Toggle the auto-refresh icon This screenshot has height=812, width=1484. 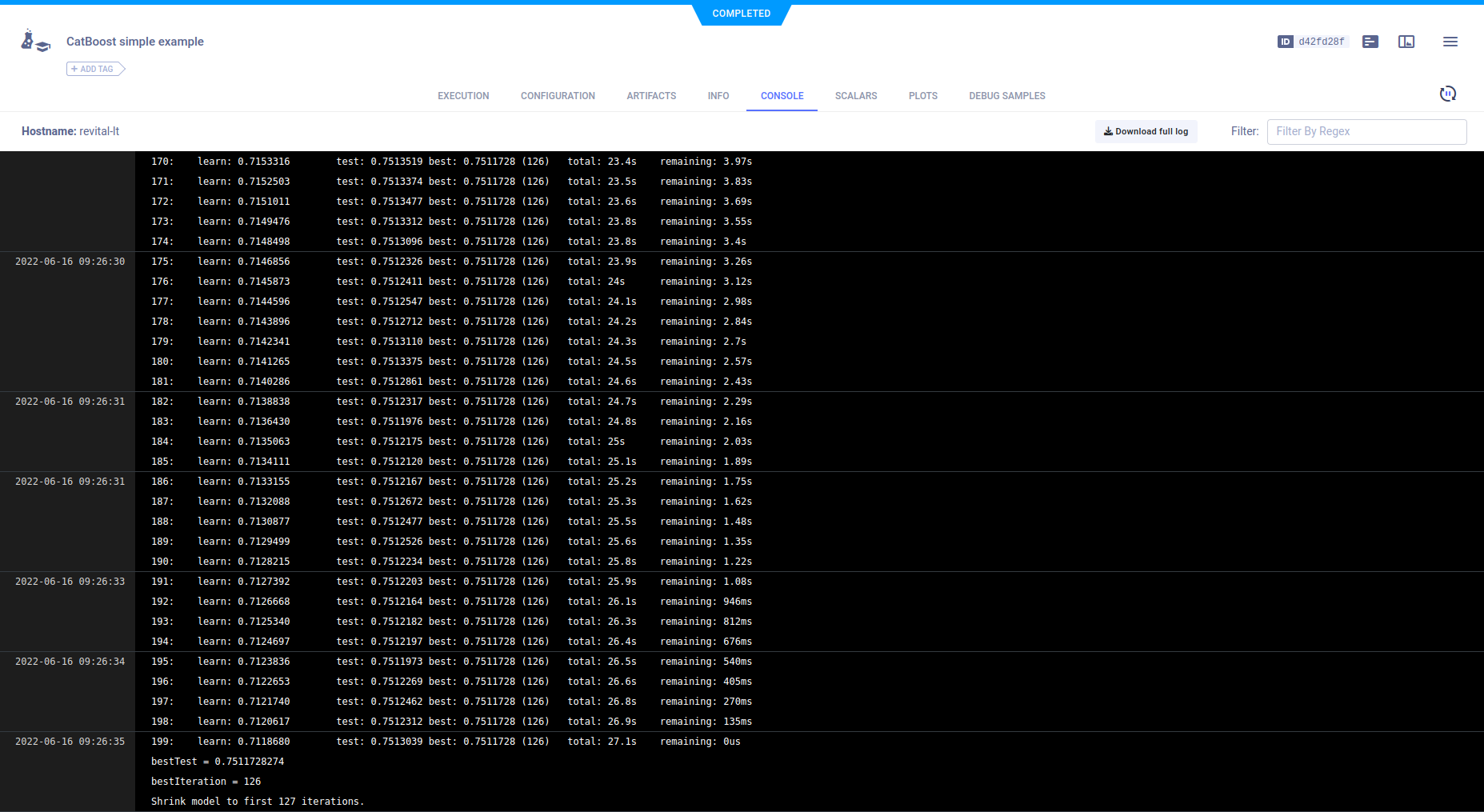[1447, 94]
